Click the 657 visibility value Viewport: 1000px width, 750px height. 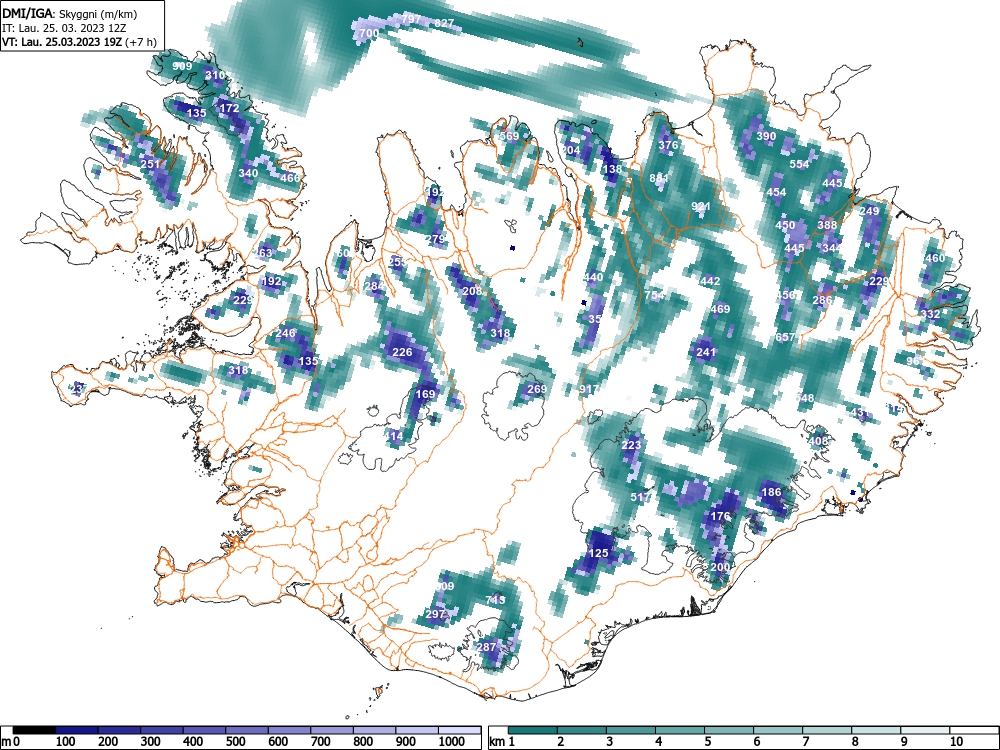[786, 337]
